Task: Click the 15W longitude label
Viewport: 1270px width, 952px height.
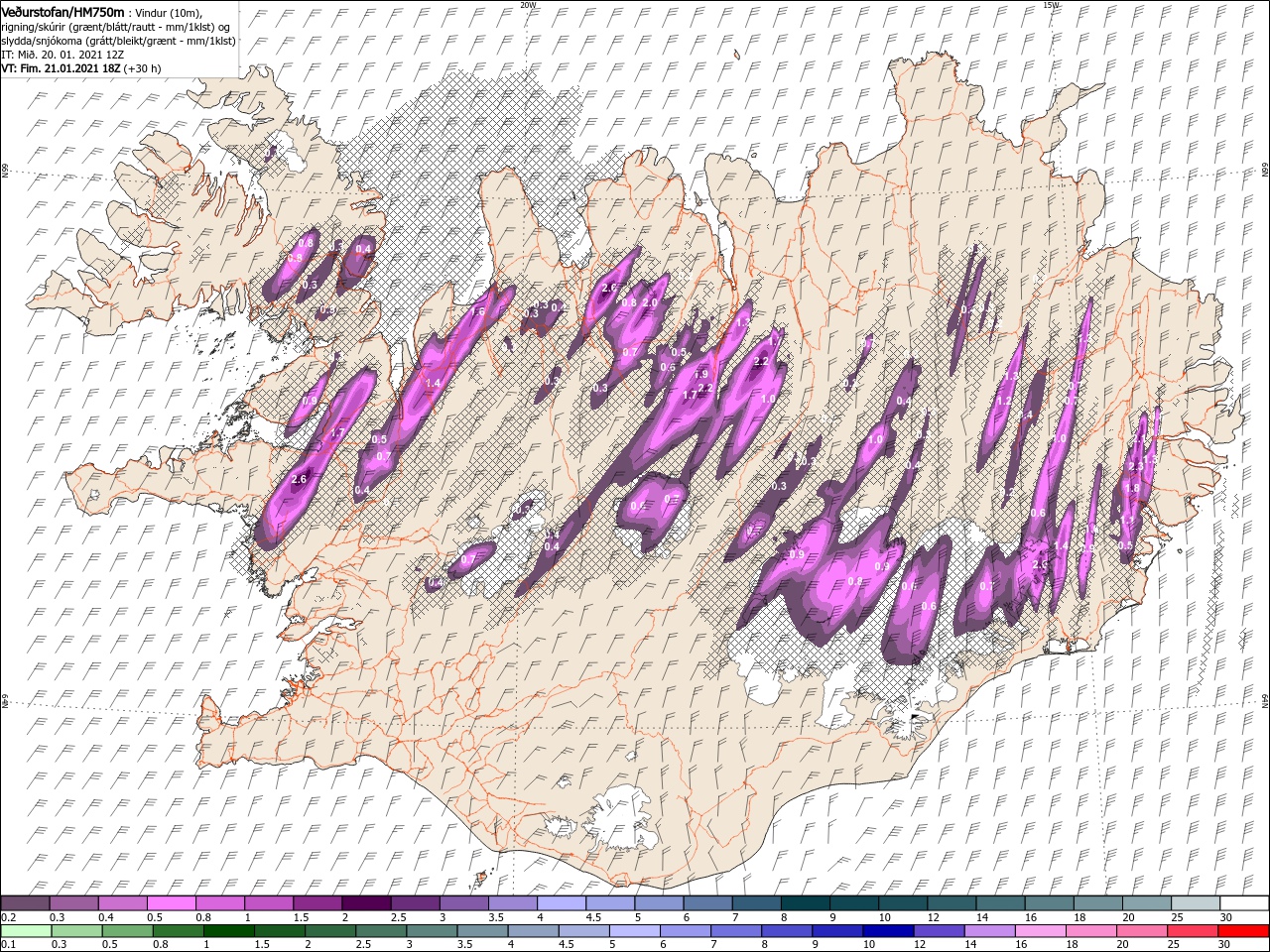Action: click(x=1050, y=5)
